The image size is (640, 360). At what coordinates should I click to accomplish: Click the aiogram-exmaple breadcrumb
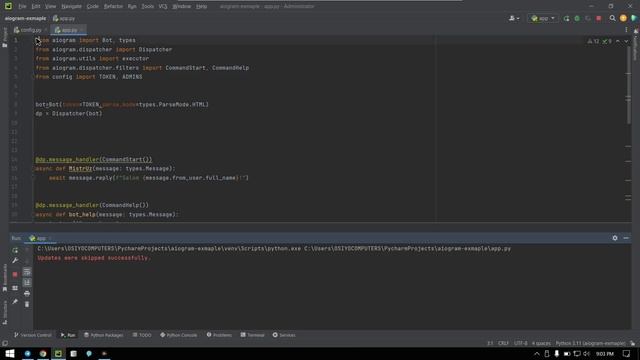(x=25, y=18)
